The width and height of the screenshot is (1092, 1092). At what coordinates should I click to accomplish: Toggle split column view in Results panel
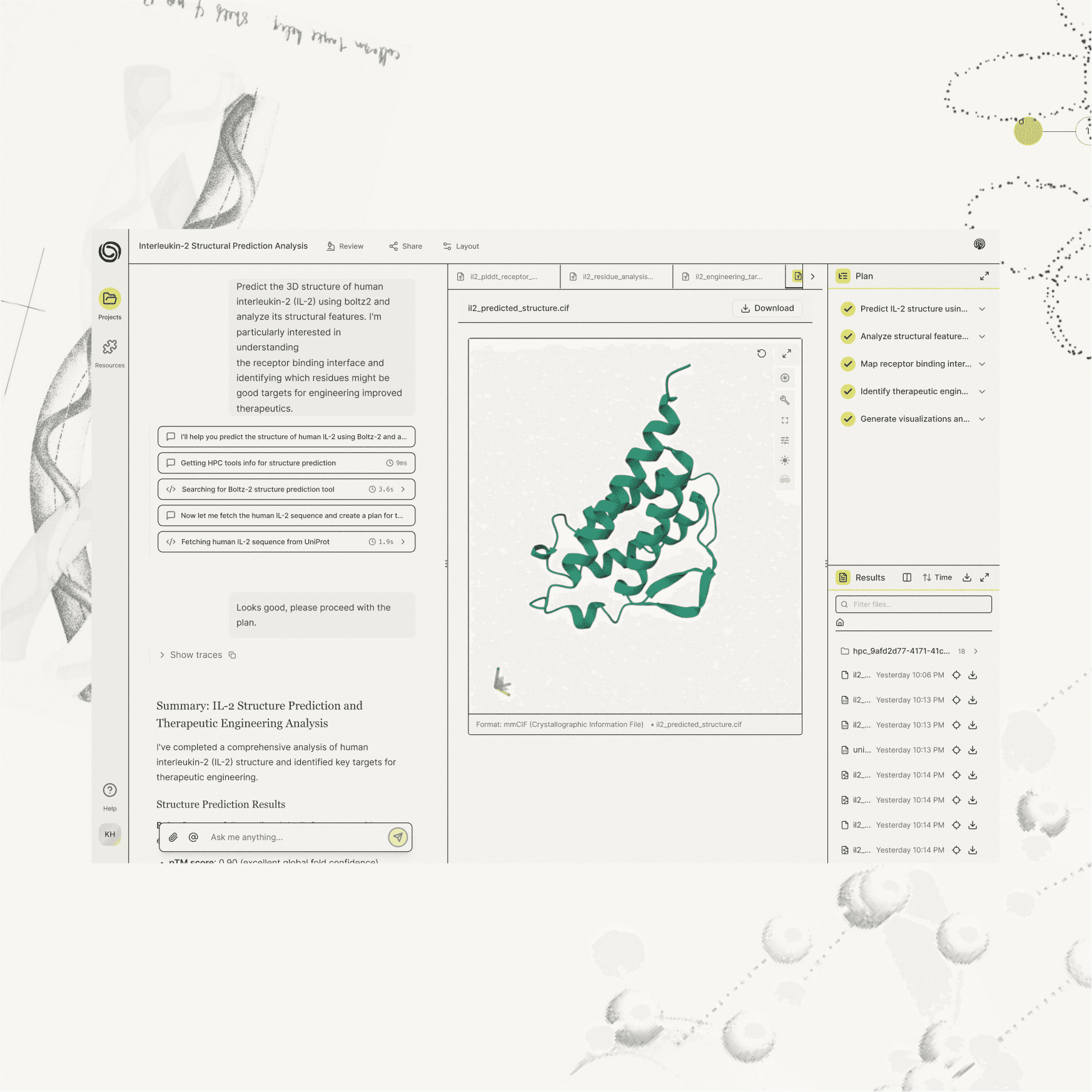click(x=907, y=578)
